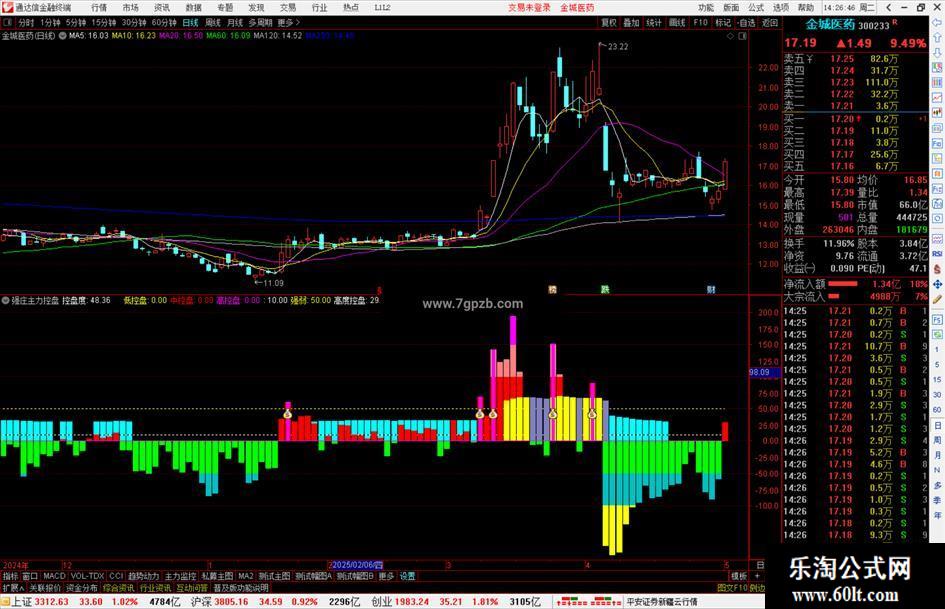Open the F10 info icon in right sidebar

[x=937, y=144]
